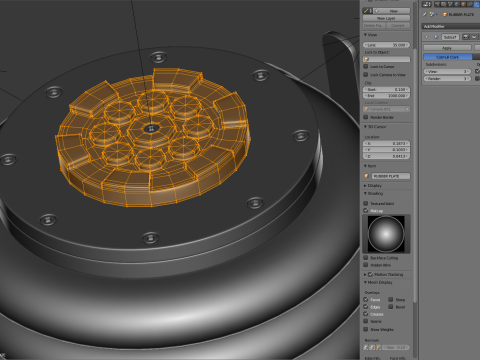Collapse the Mesh Display panel

coord(365,282)
